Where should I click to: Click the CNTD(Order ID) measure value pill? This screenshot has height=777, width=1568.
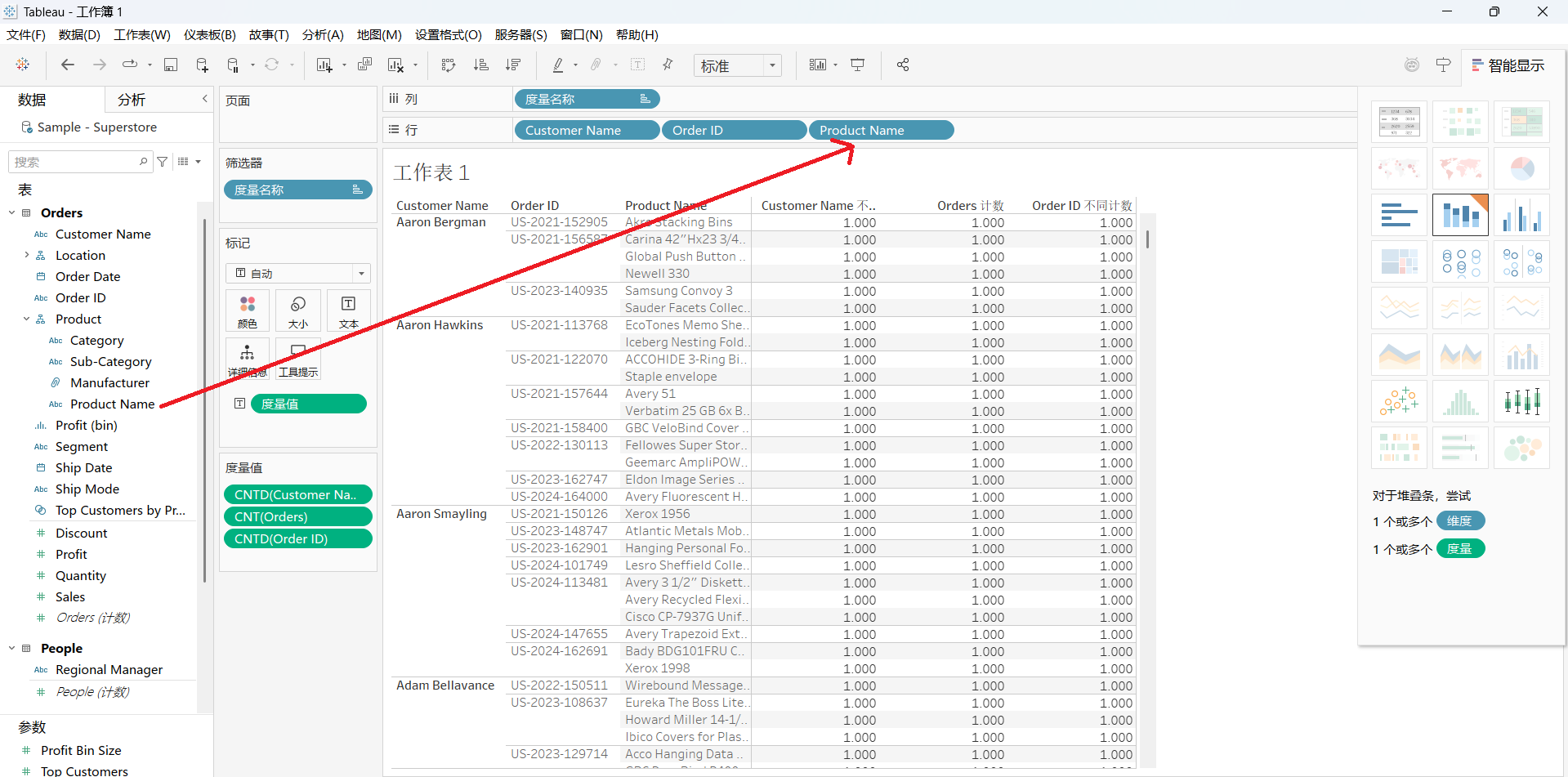pos(298,538)
